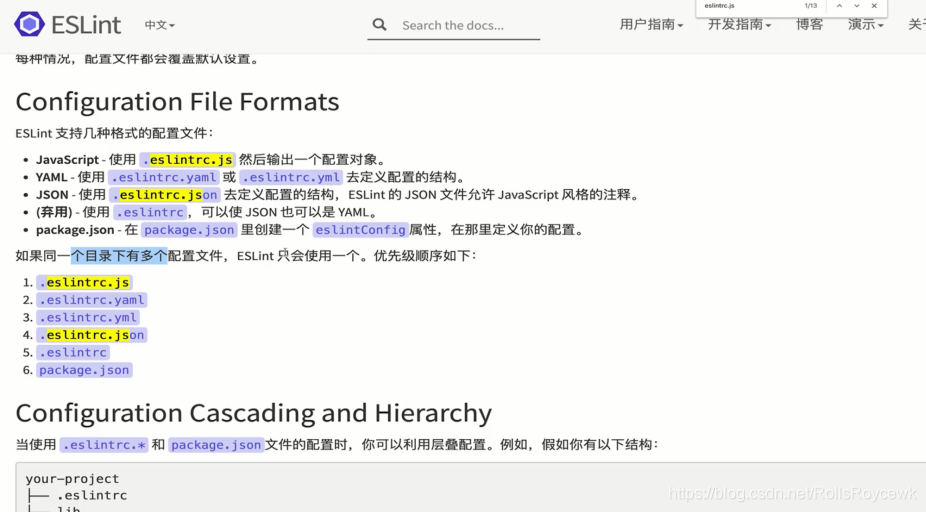Click priority item 5 .eslintrc
This screenshot has height=512, width=926.
(x=73, y=353)
